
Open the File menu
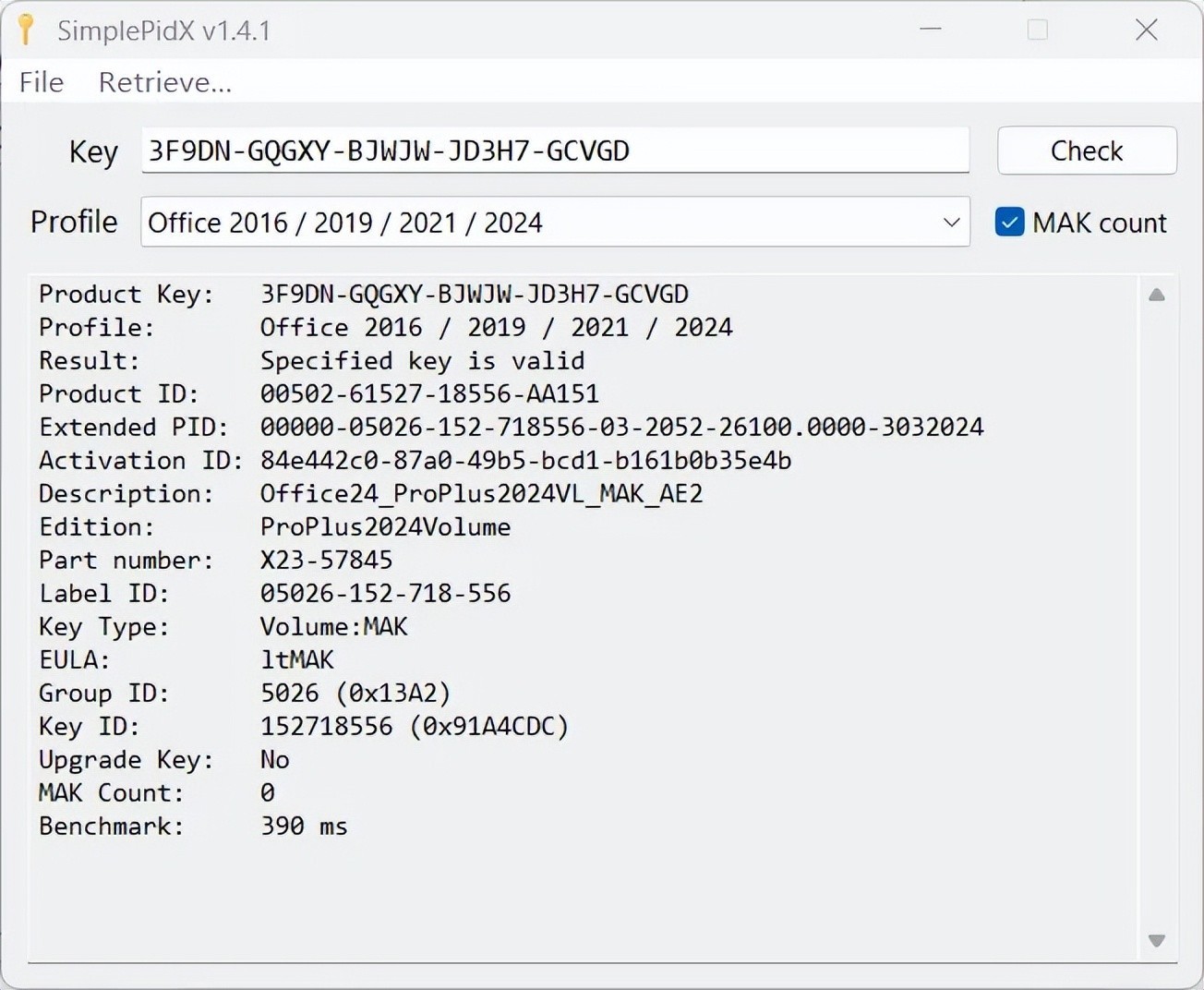click(x=42, y=82)
